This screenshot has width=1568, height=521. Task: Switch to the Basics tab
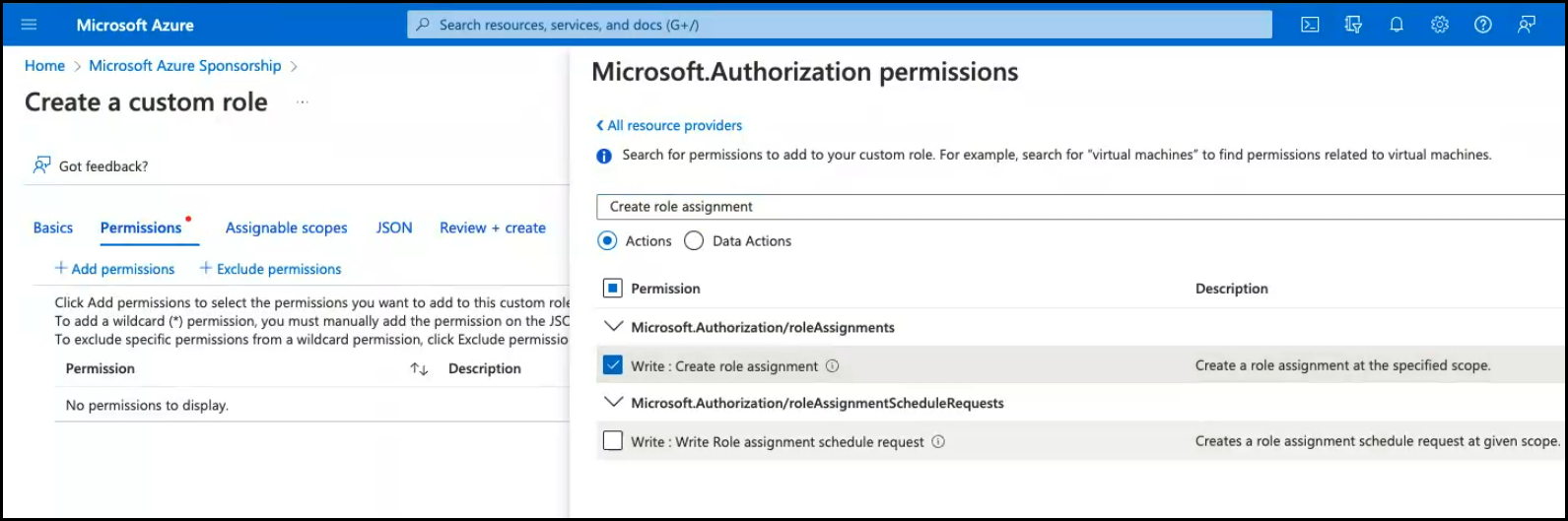[x=53, y=228]
